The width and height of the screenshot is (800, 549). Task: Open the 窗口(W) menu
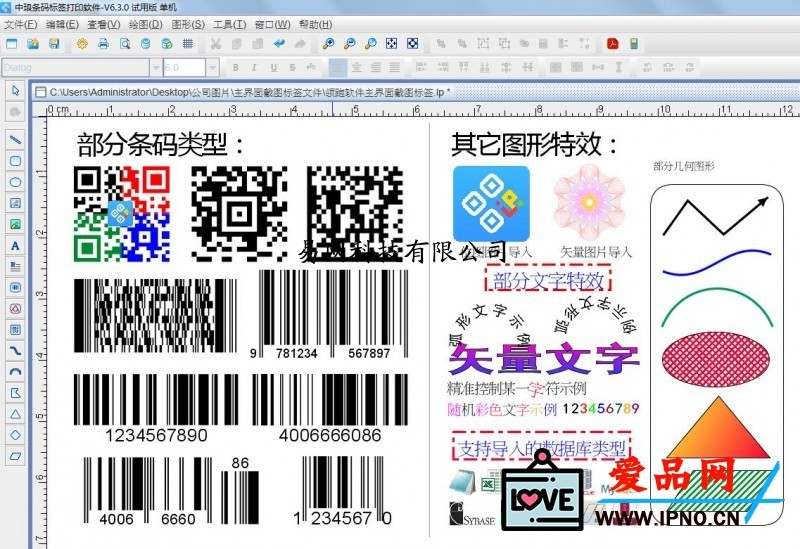coord(272,24)
